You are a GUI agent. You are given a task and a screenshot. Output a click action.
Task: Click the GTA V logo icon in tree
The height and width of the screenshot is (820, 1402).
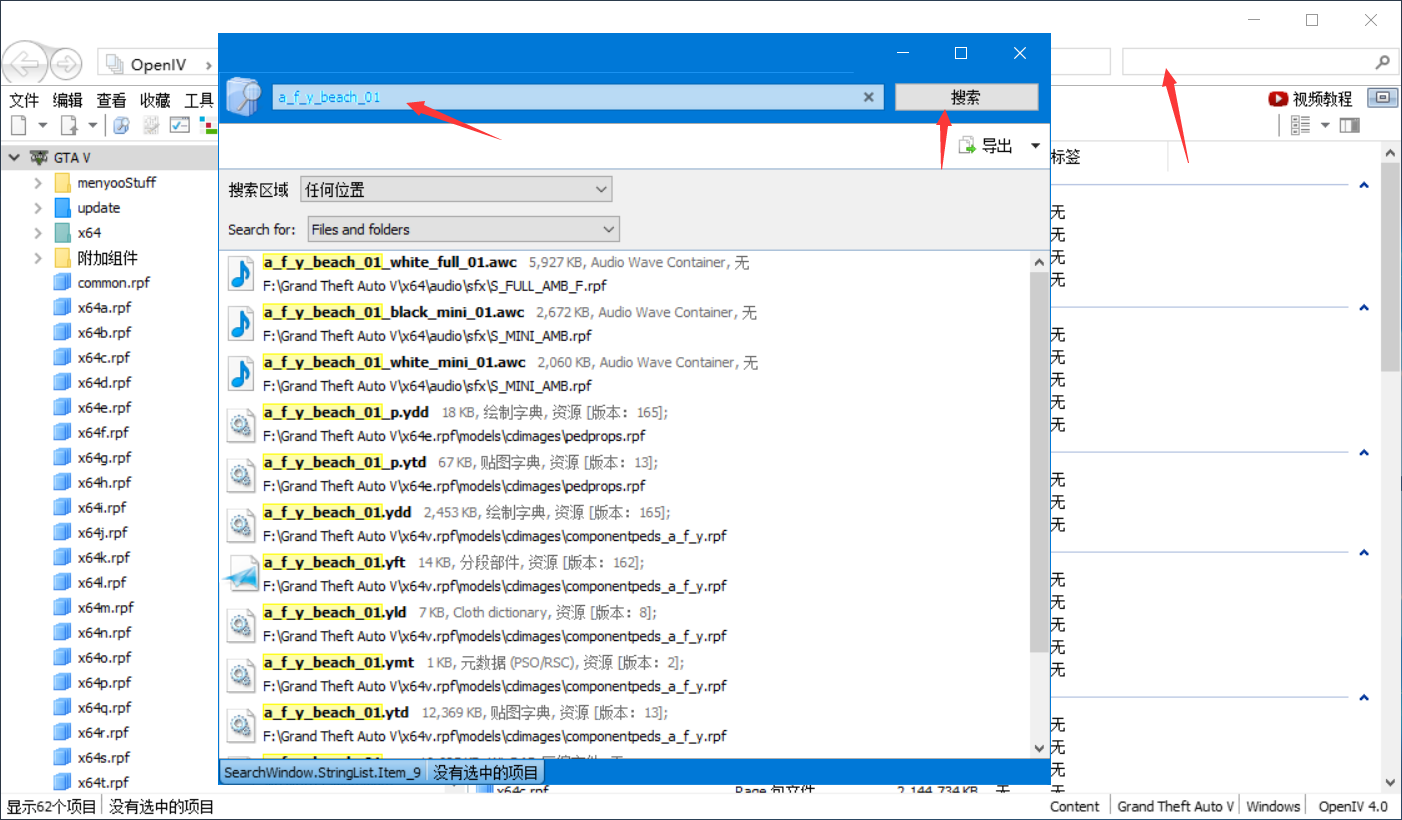[x=40, y=158]
